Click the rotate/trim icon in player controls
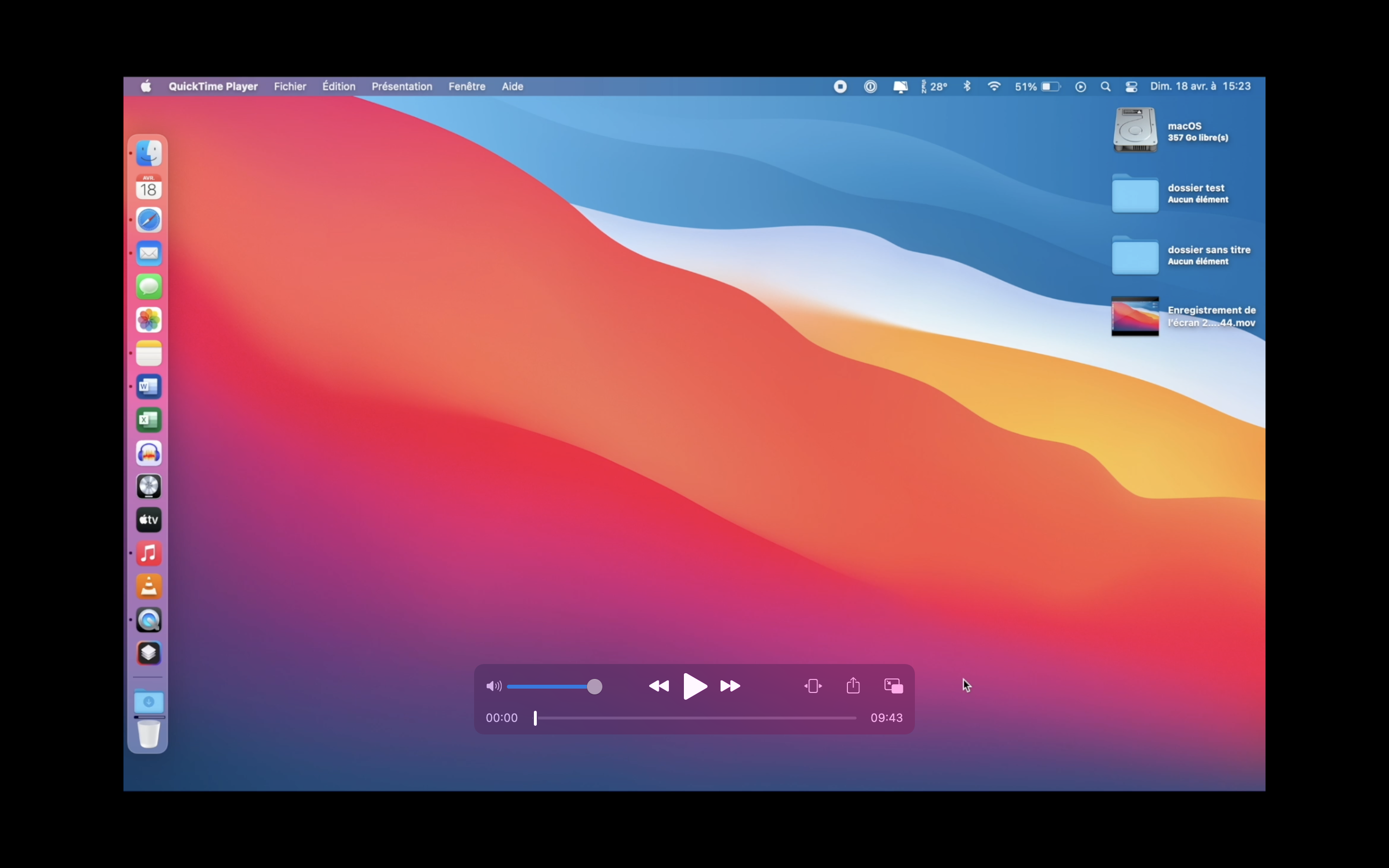 pyautogui.click(x=813, y=686)
